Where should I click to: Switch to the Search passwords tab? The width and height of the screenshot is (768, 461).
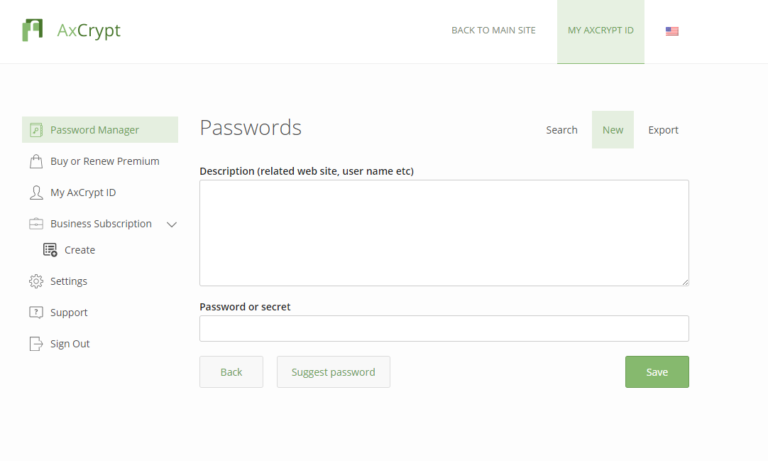click(562, 130)
